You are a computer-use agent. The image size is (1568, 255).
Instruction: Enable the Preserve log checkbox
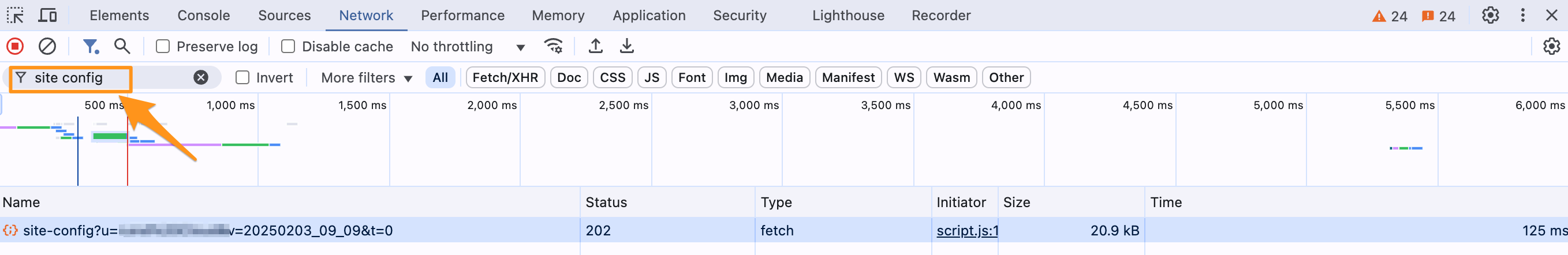(x=163, y=47)
